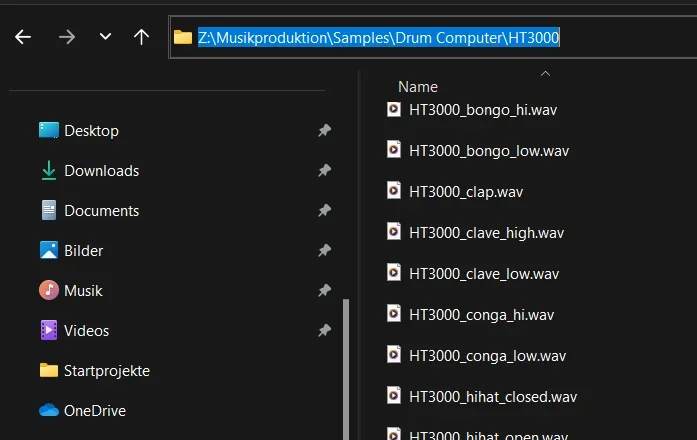Screen dimensions: 697x440
Task: Click the sort direction arrow above Name
Action: (545, 73)
